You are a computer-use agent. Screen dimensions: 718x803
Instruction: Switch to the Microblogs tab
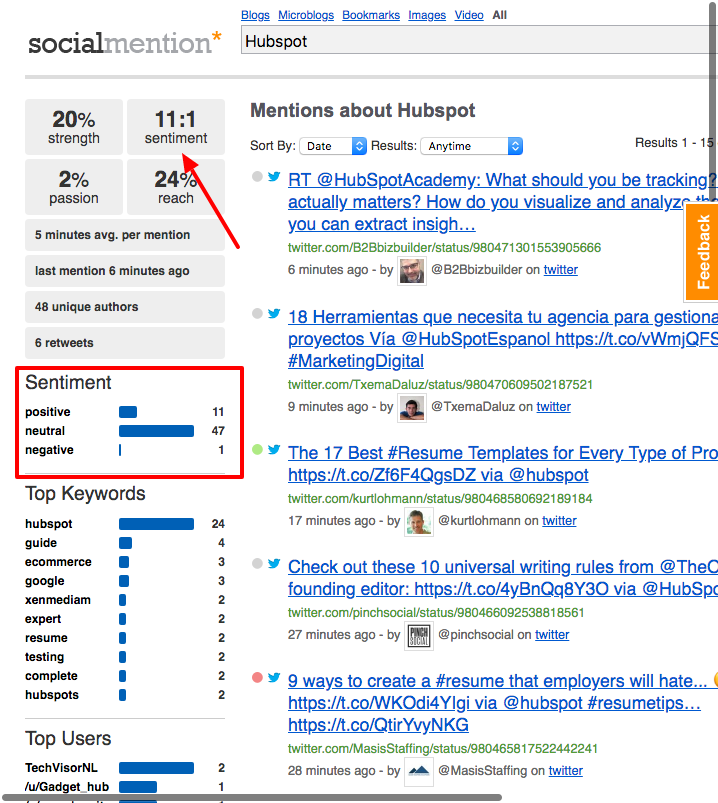coord(305,15)
